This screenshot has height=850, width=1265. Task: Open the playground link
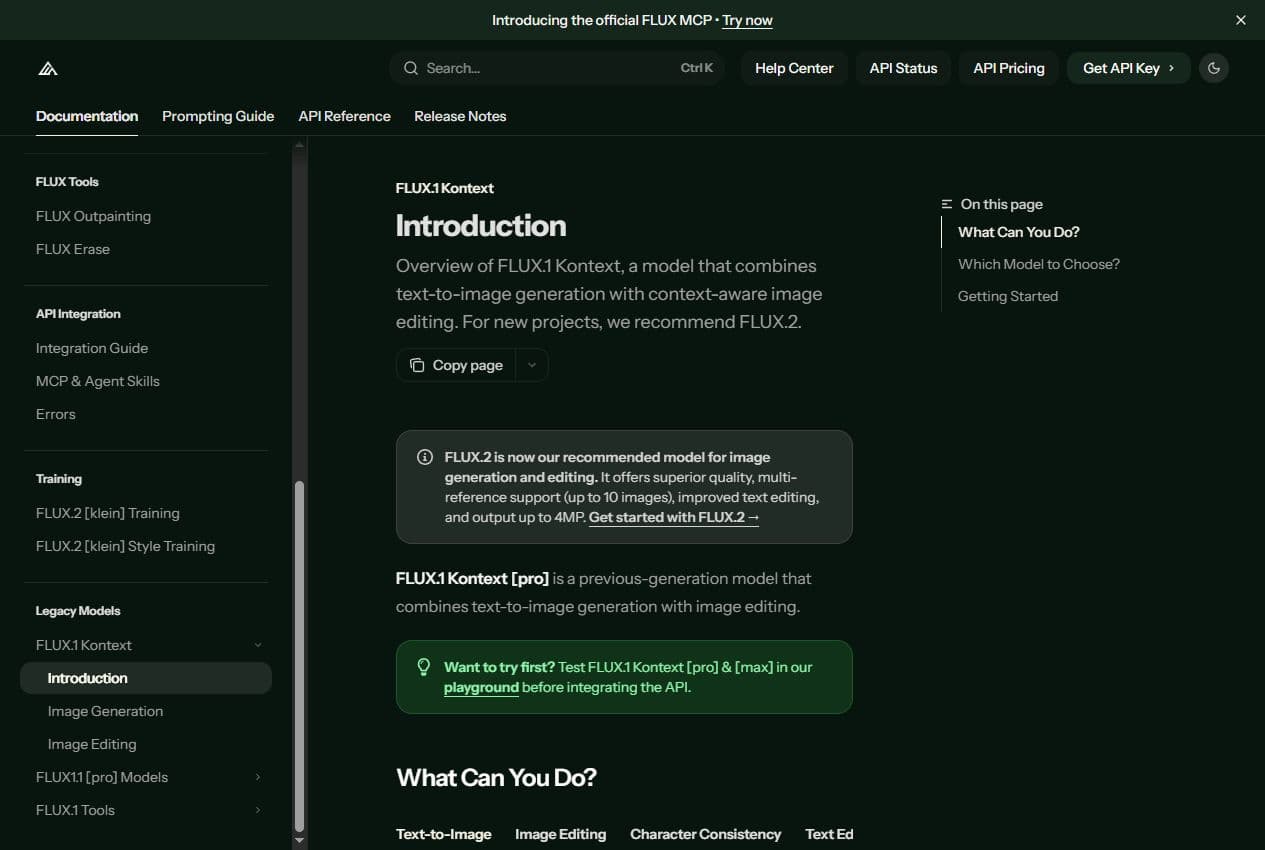point(481,687)
